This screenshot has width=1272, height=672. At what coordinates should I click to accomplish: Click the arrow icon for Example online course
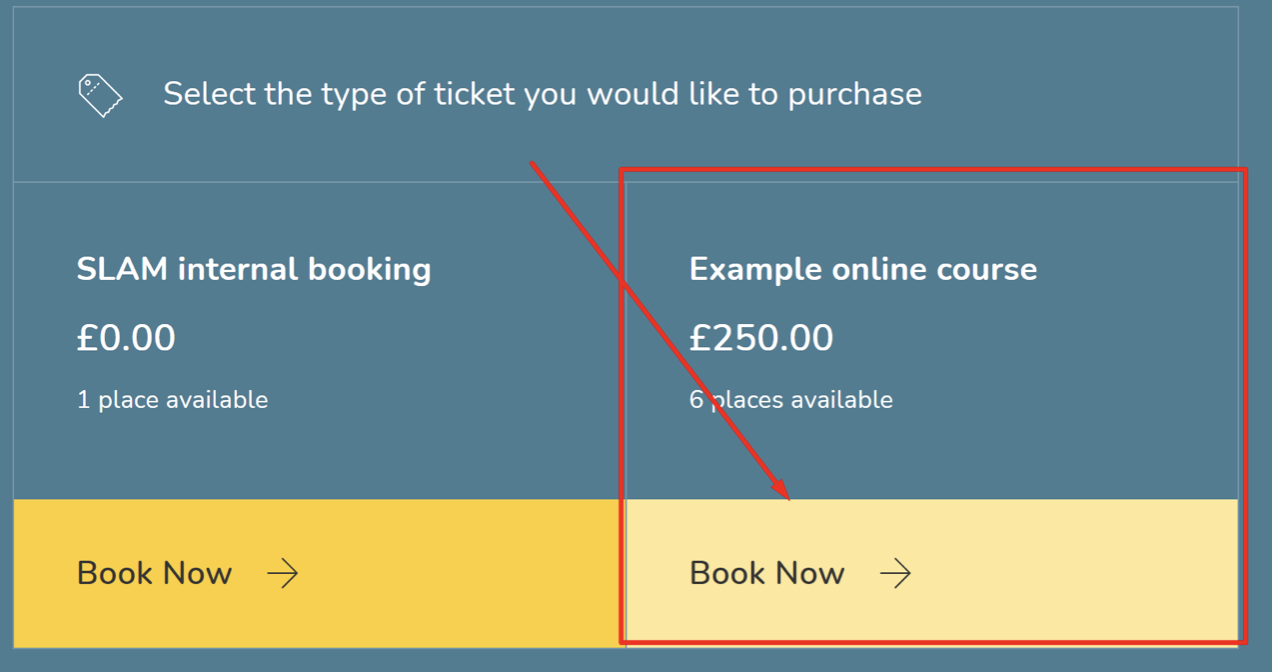coord(895,573)
